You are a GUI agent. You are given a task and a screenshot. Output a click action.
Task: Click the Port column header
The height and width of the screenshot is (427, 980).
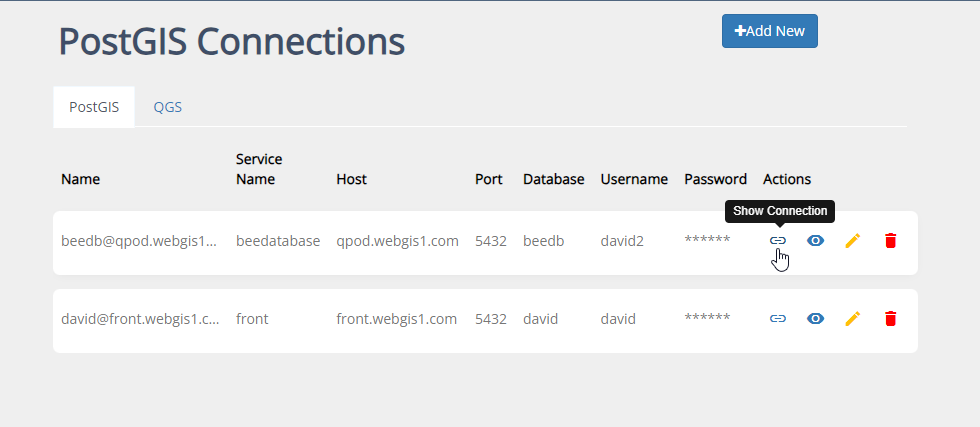[x=488, y=180]
